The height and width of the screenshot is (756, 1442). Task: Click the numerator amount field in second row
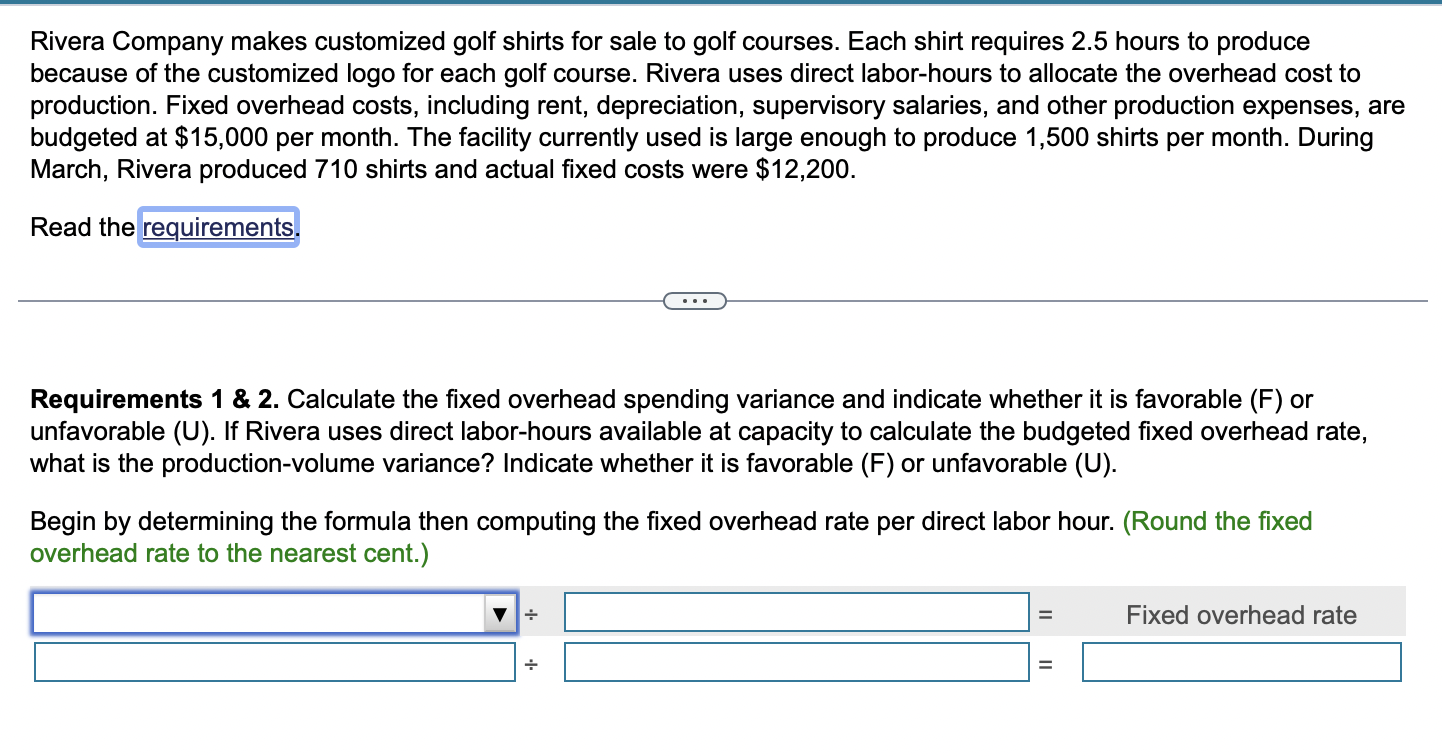coord(275,662)
